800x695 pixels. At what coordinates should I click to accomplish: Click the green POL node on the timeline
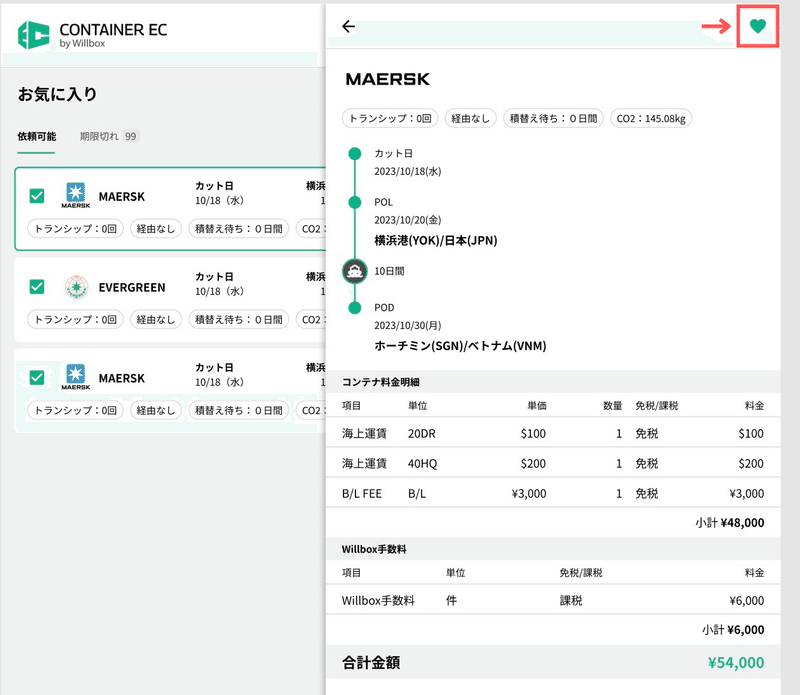click(x=353, y=202)
